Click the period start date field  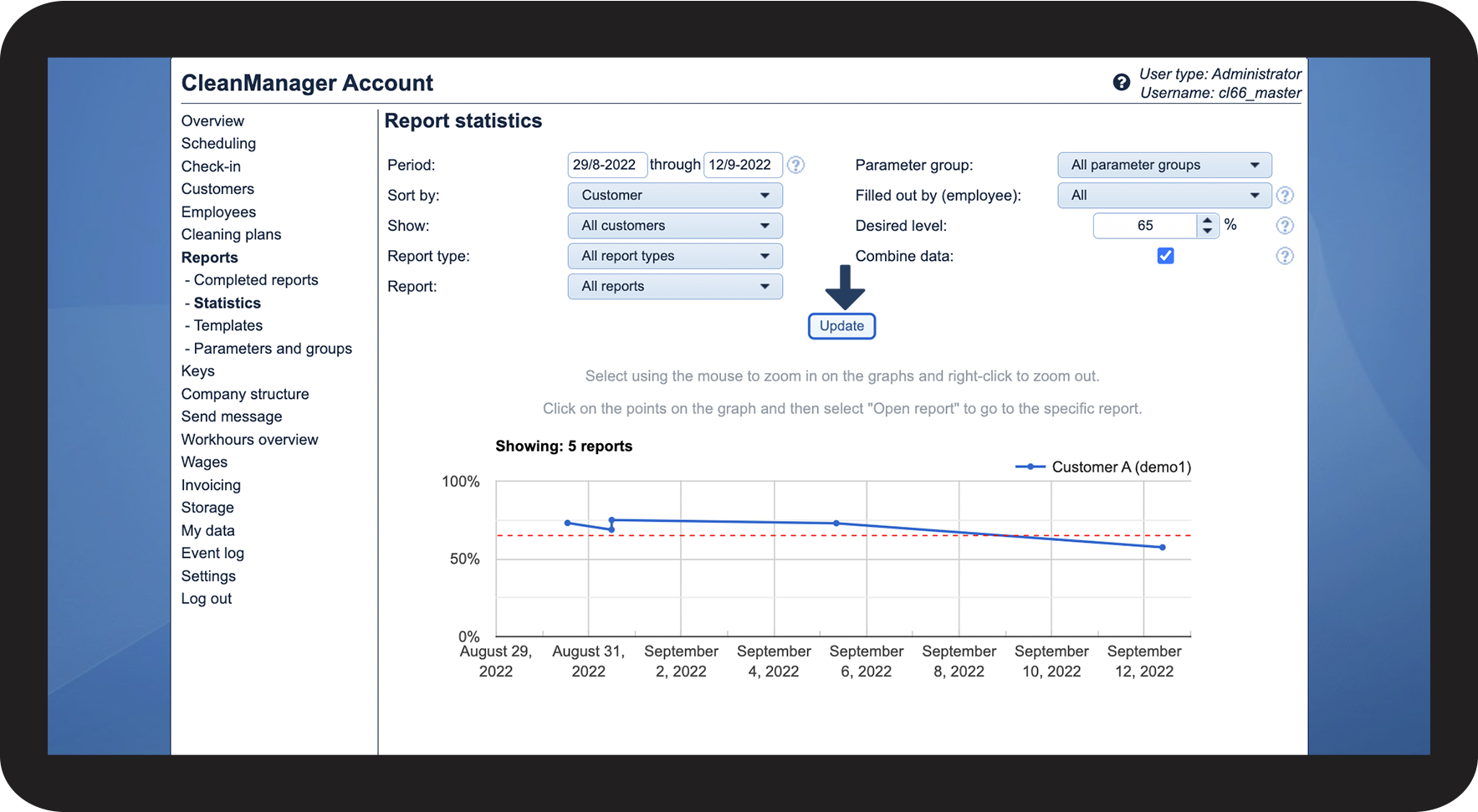click(x=606, y=165)
